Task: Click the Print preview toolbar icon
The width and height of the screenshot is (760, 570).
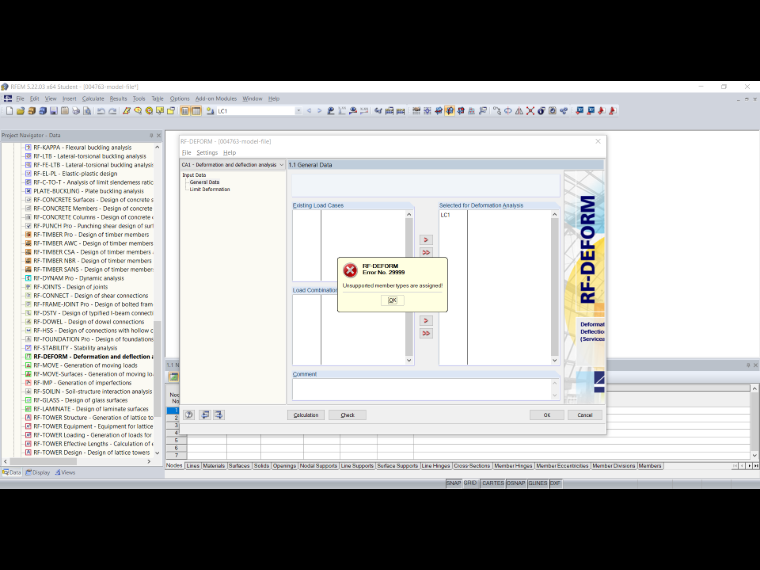Action: click(87, 111)
